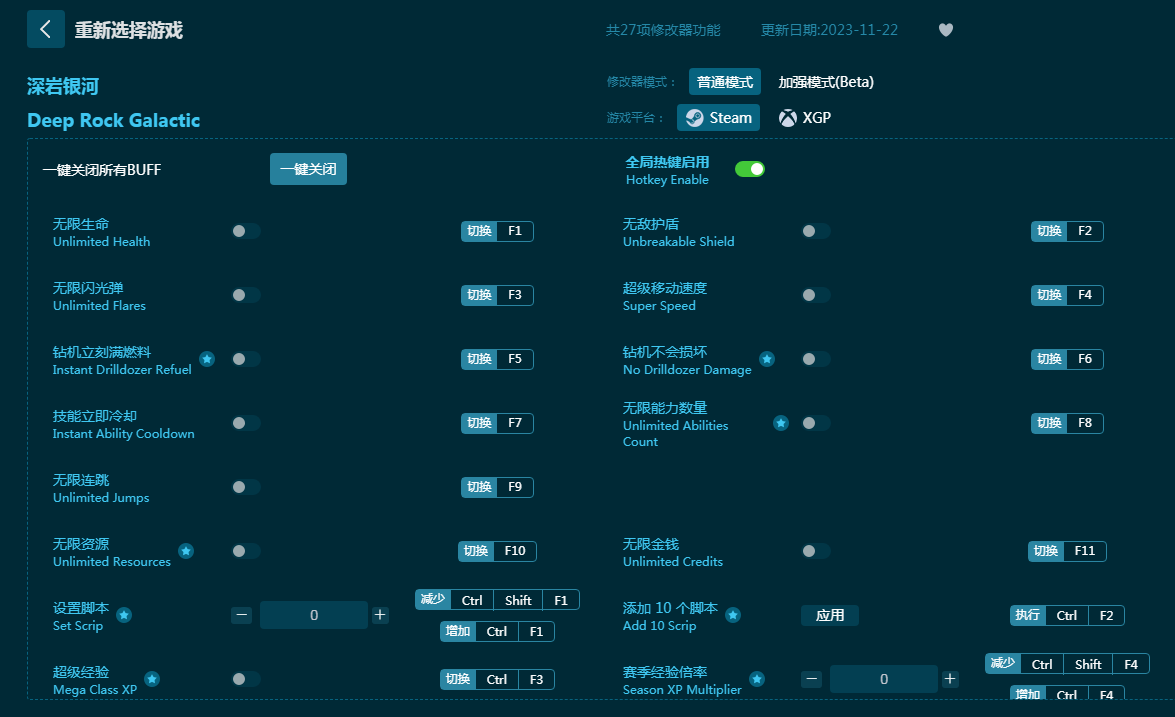Image resolution: width=1175 pixels, height=717 pixels.
Task: Click 减少 hotkey button for Set Scrip
Action: coord(433,599)
